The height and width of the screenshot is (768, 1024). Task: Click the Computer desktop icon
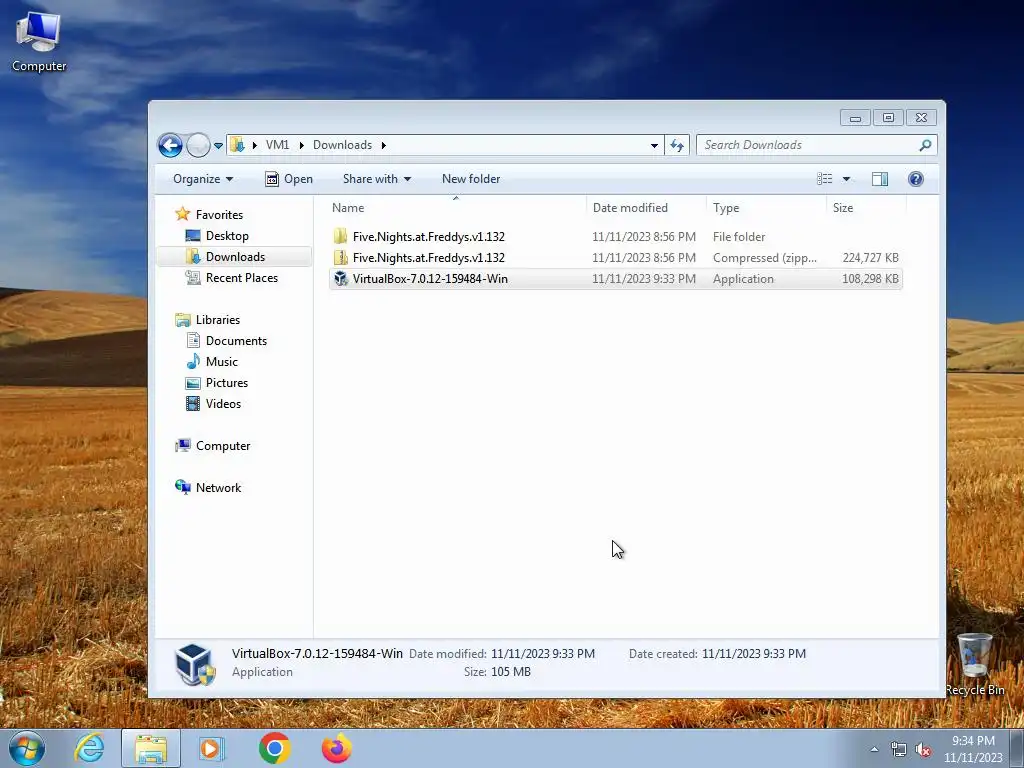click(x=39, y=40)
